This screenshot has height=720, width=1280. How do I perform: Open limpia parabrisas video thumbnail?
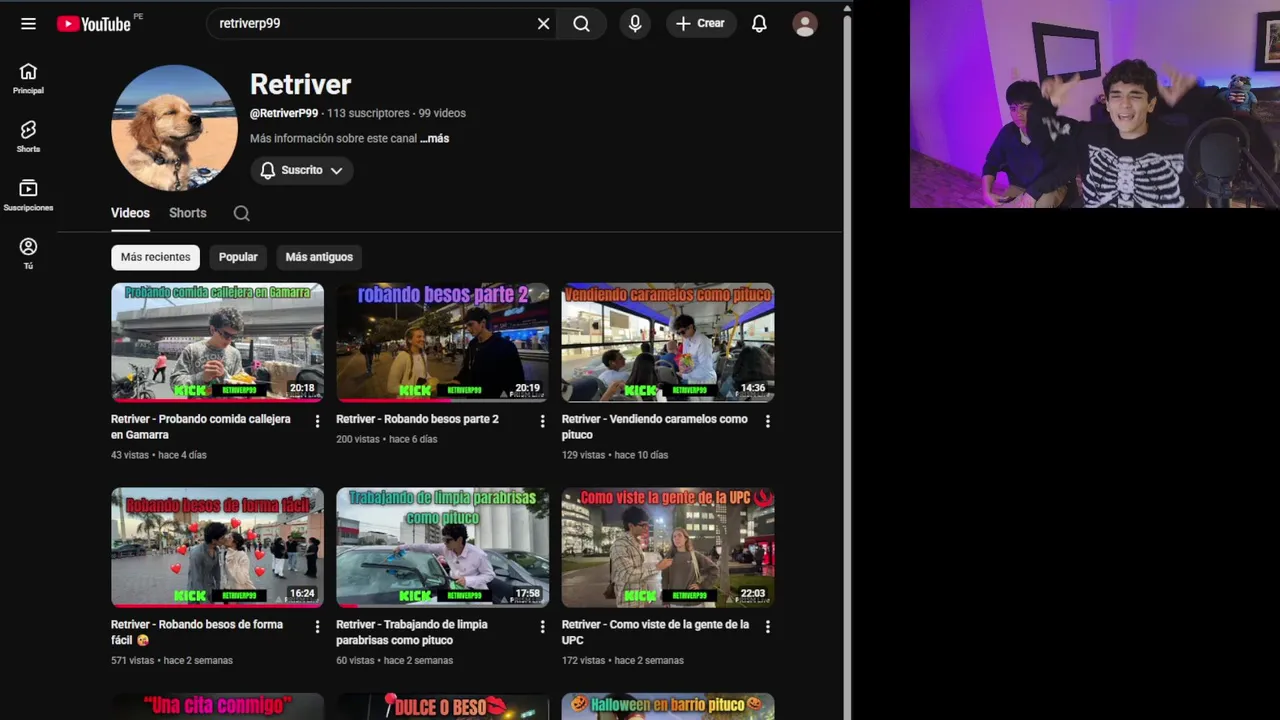click(x=442, y=547)
